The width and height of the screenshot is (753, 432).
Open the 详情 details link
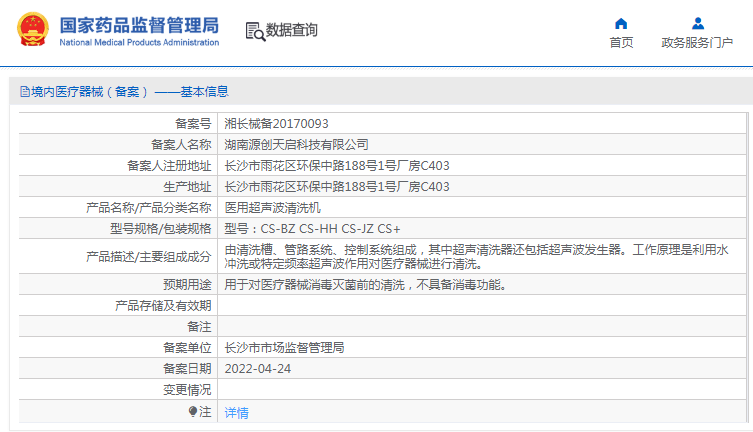(236, 413)
